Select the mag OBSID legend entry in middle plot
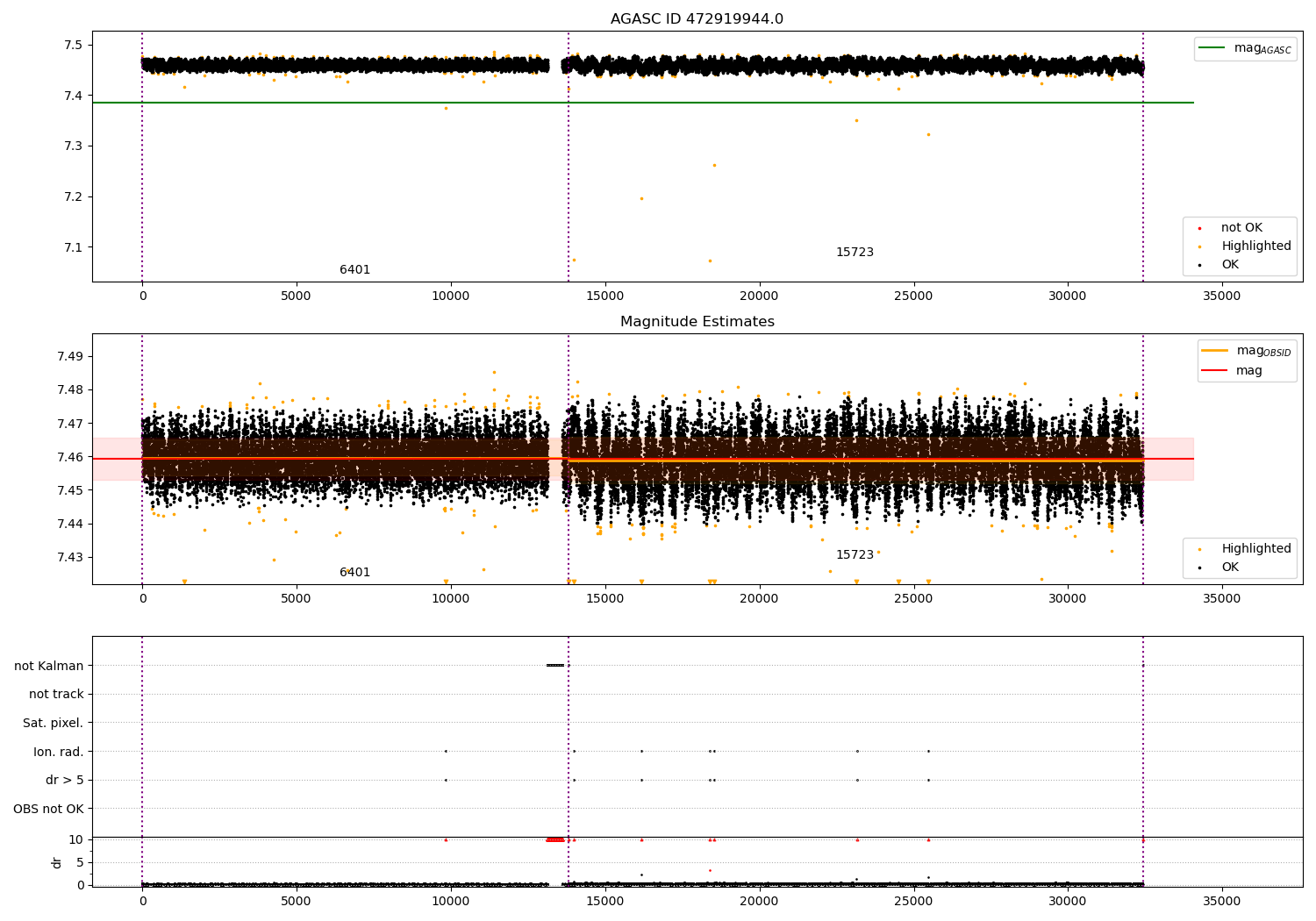 point(1247,351)
